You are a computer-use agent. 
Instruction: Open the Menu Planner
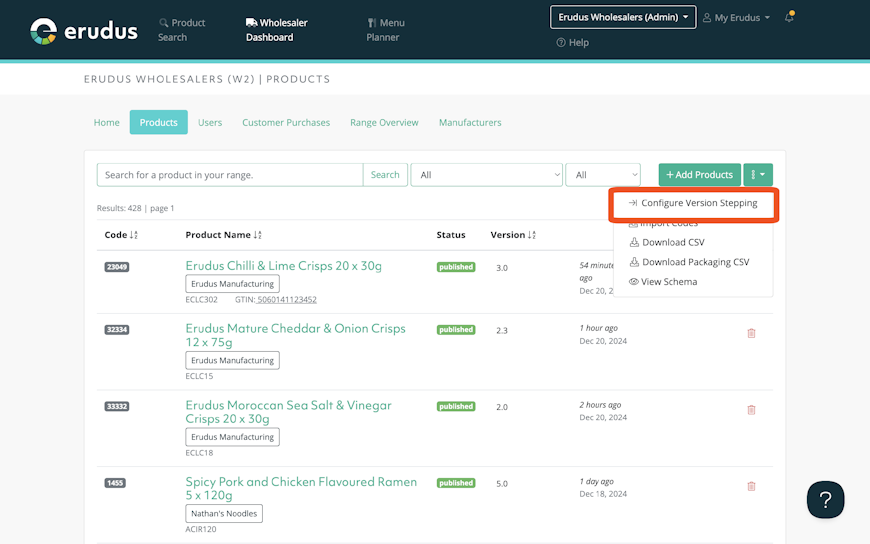click(385, 30)
